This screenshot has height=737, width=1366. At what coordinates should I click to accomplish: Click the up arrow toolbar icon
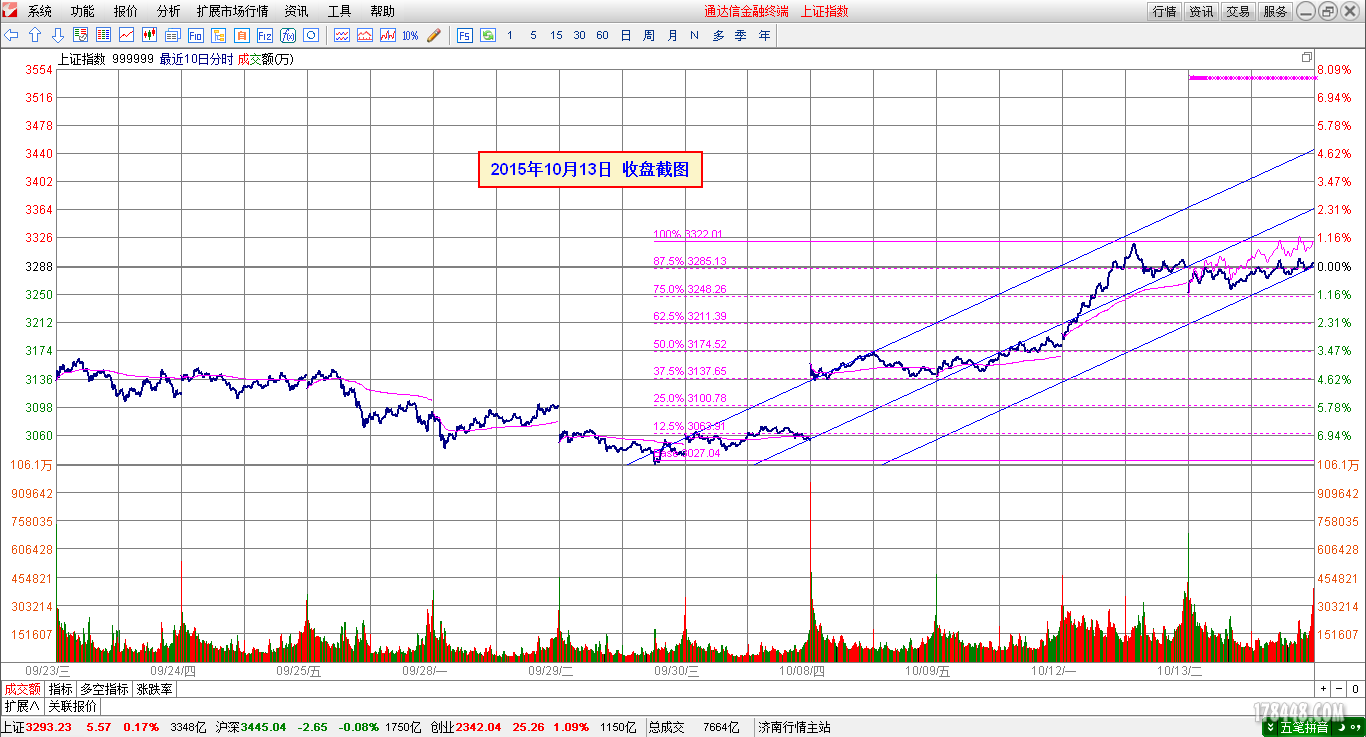tap(35, 35)
